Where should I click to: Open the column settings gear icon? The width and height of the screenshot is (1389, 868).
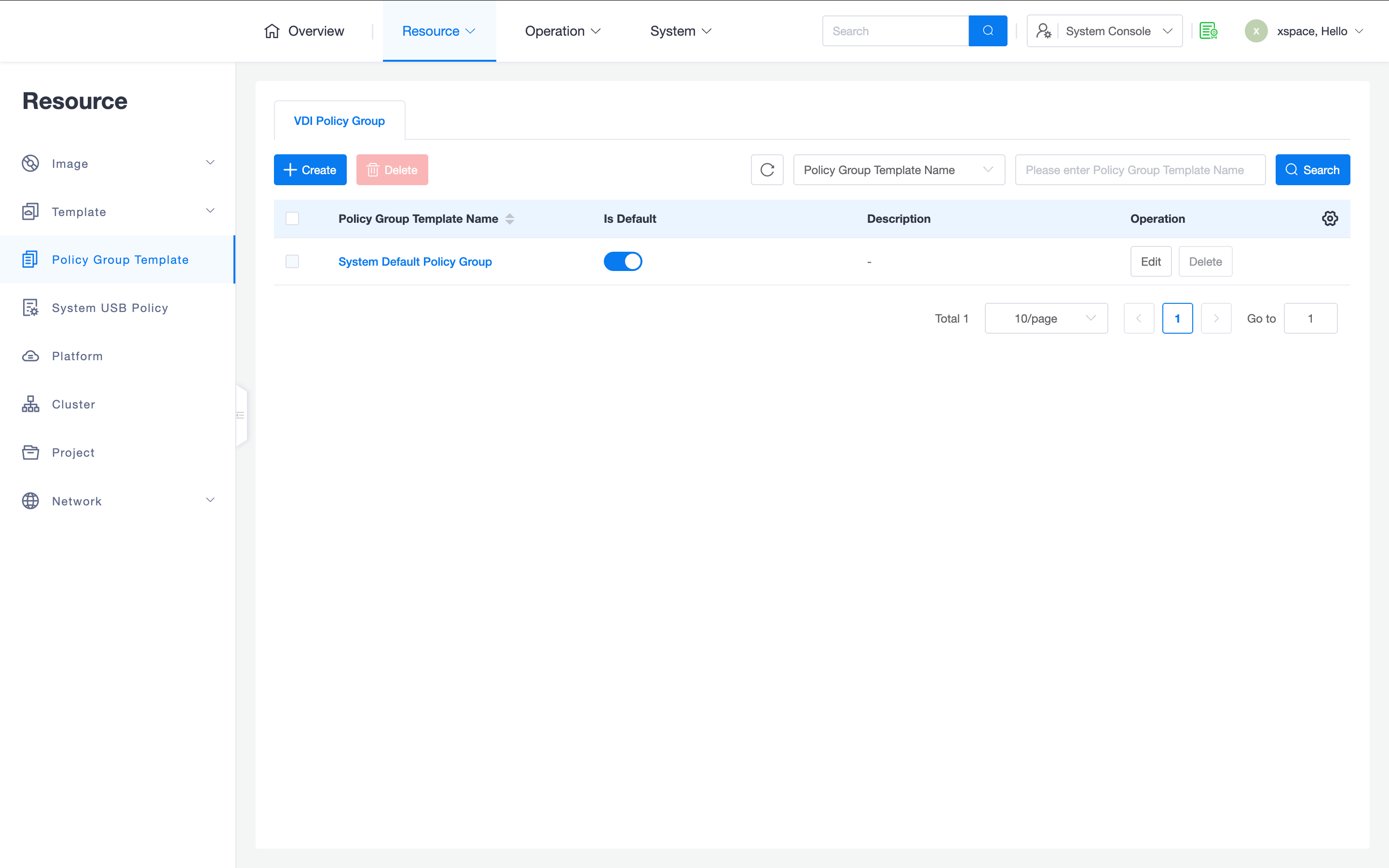tap(1329, 219)
